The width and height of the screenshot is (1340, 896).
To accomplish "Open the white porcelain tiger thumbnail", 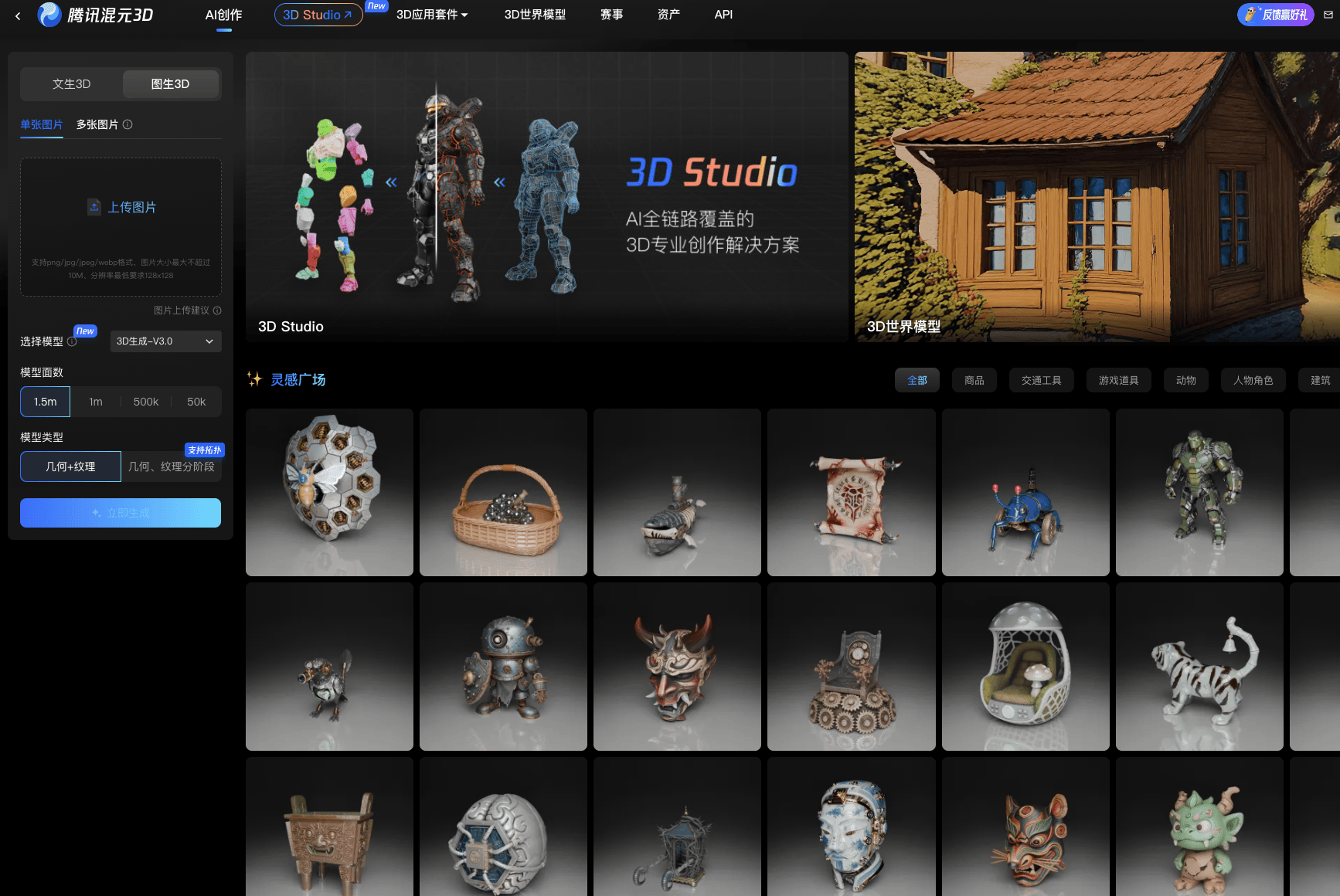I will [x=1199, y=667].
